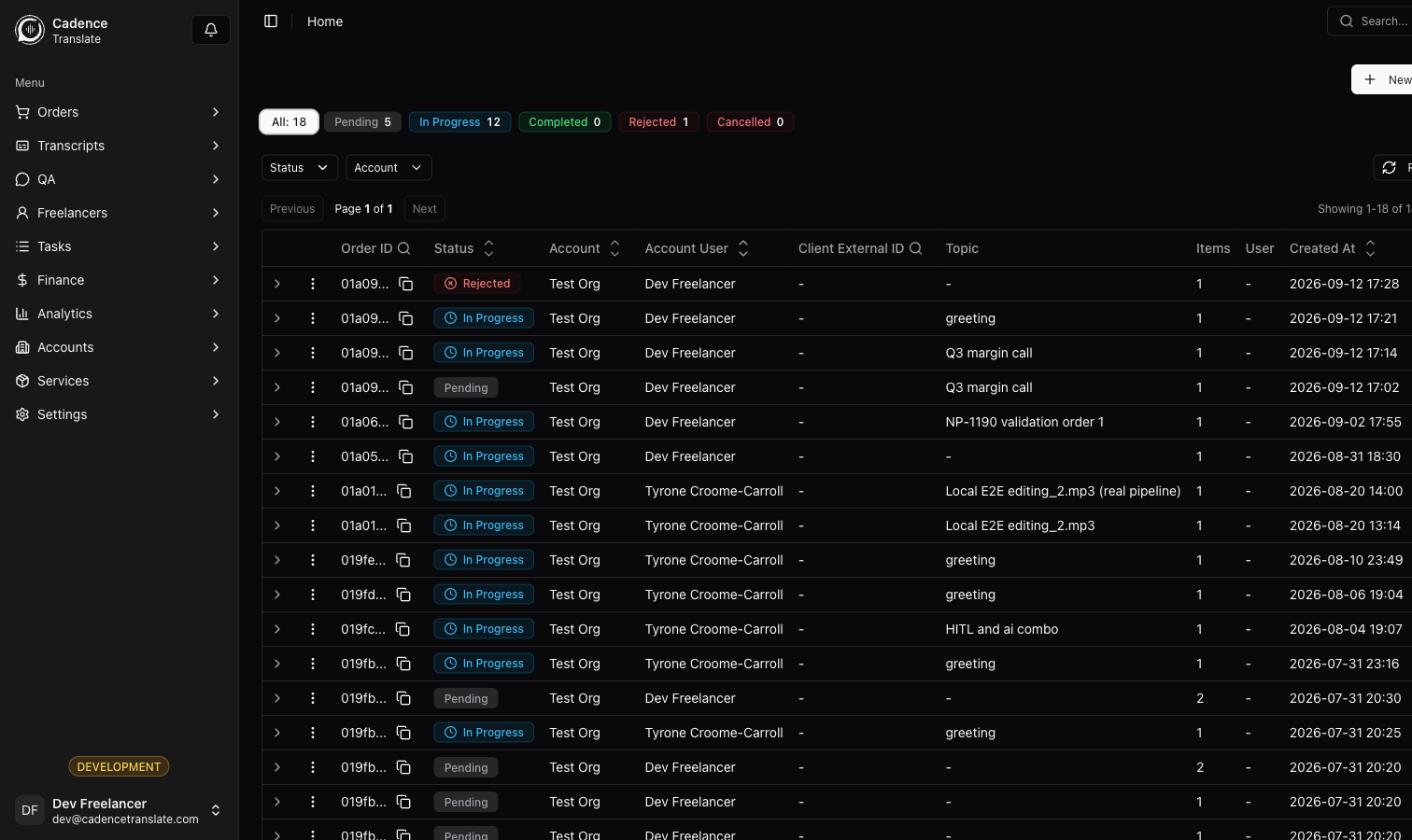
Task: Click the Previous page button
Action: click(292, 209)
